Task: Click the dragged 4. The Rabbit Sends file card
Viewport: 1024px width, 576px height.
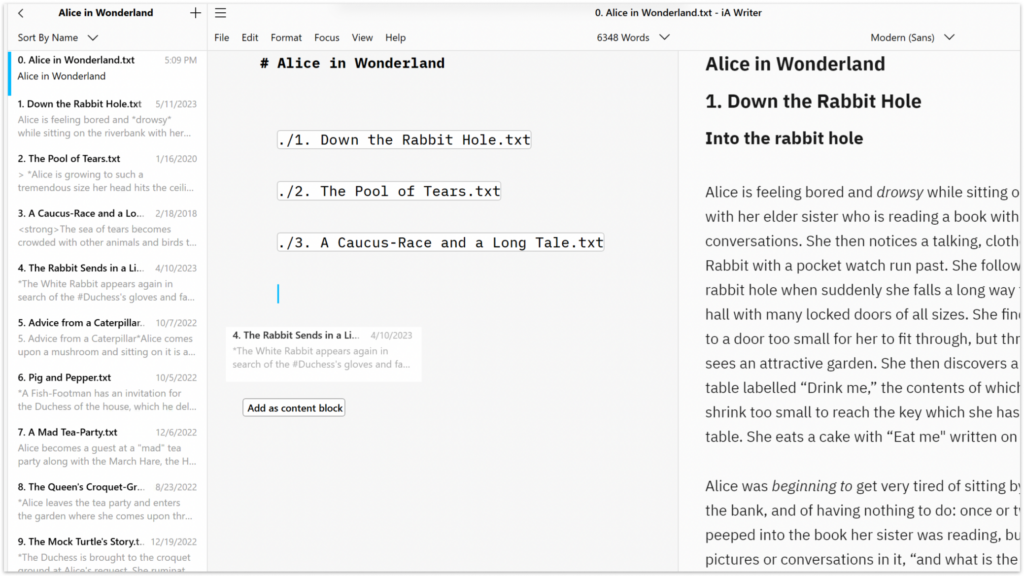Action: click(323, 353)
